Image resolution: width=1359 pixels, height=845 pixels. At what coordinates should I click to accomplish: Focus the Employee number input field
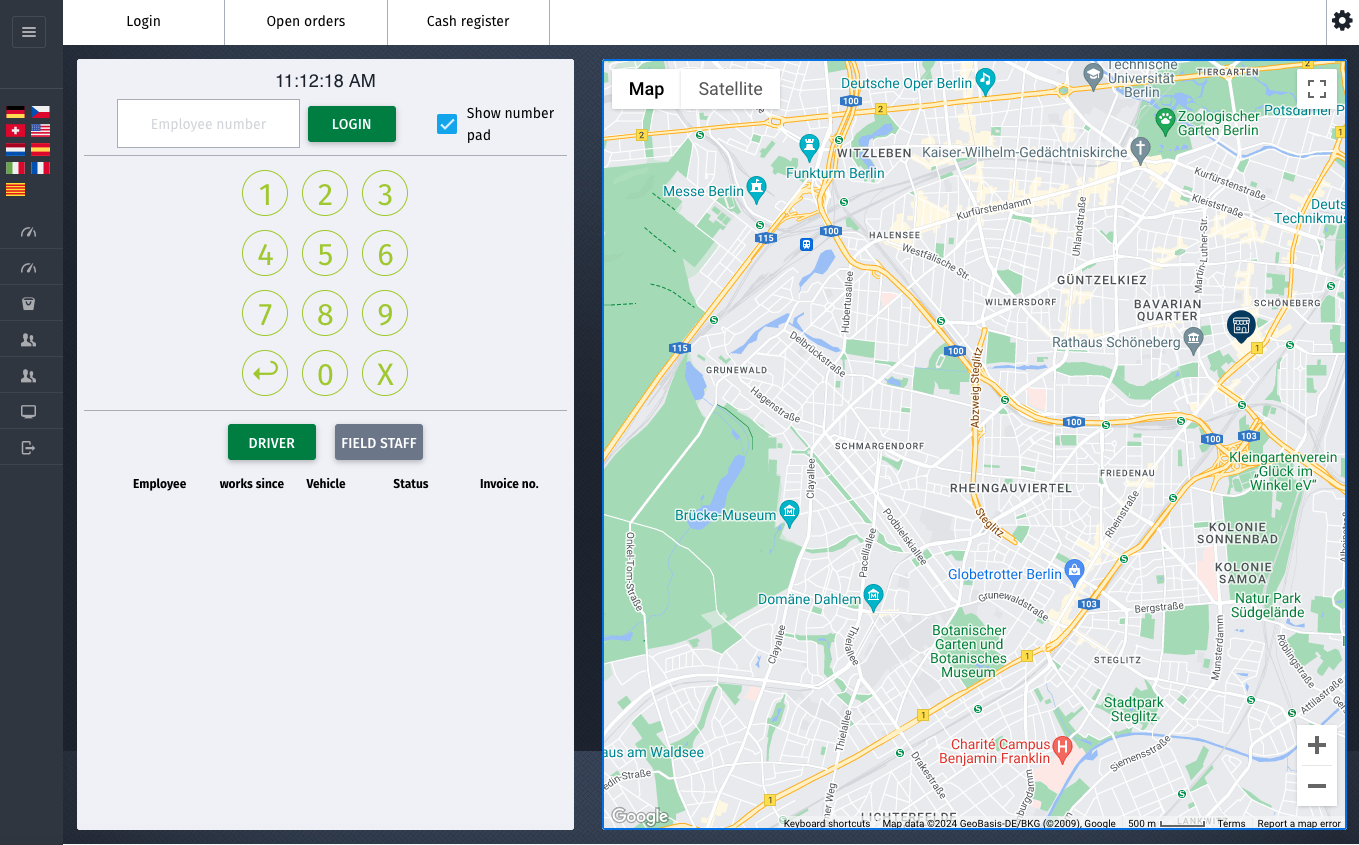[x=208, y=124]
